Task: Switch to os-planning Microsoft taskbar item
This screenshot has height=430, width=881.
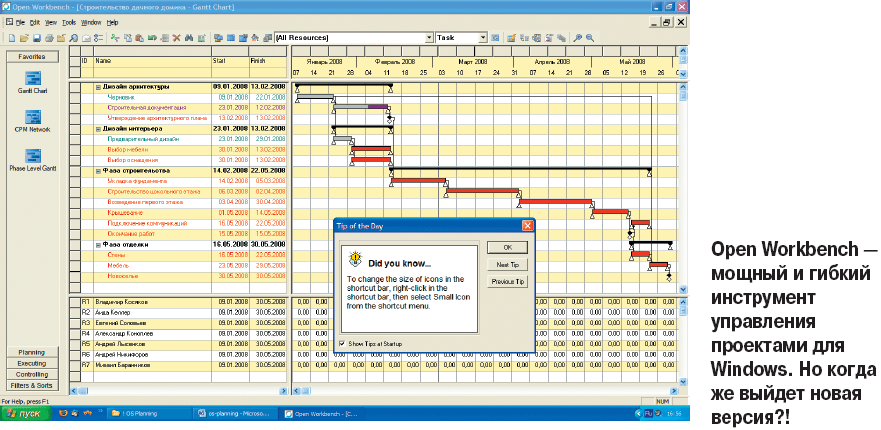Action: (236, 414)
